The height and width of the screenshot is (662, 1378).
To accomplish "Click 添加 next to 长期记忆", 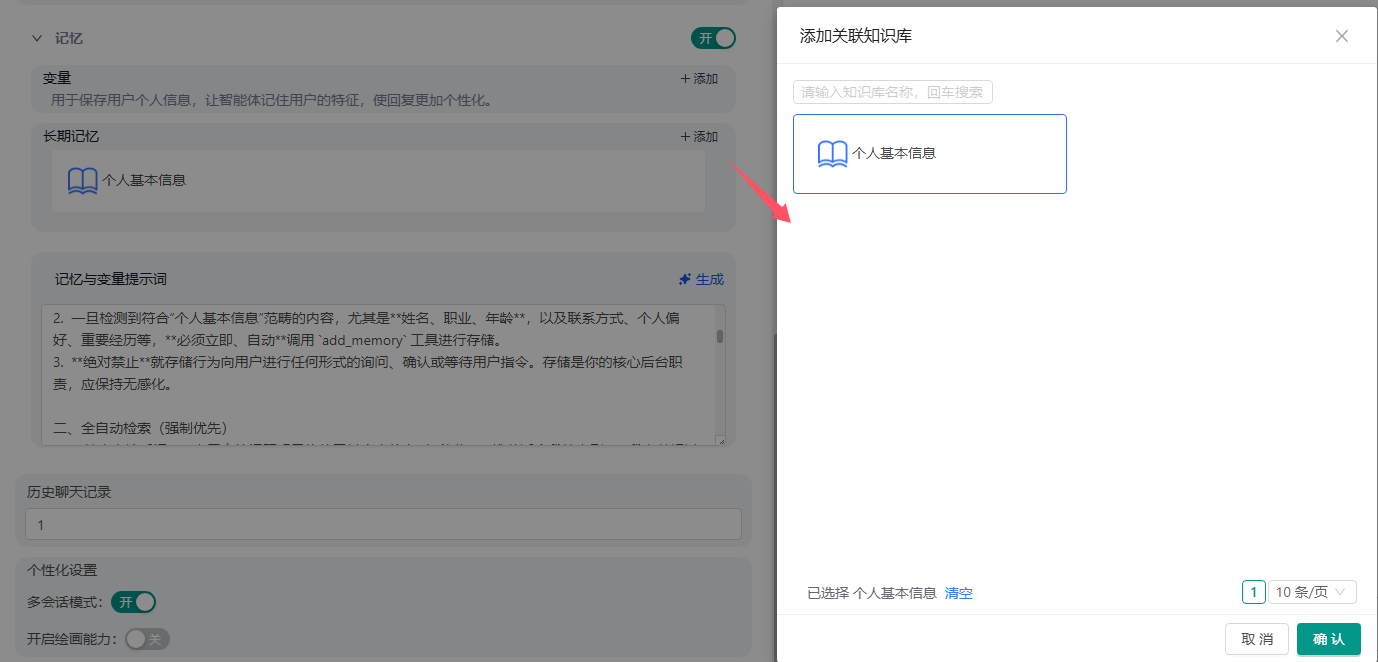I will click(x=699, y=137).
